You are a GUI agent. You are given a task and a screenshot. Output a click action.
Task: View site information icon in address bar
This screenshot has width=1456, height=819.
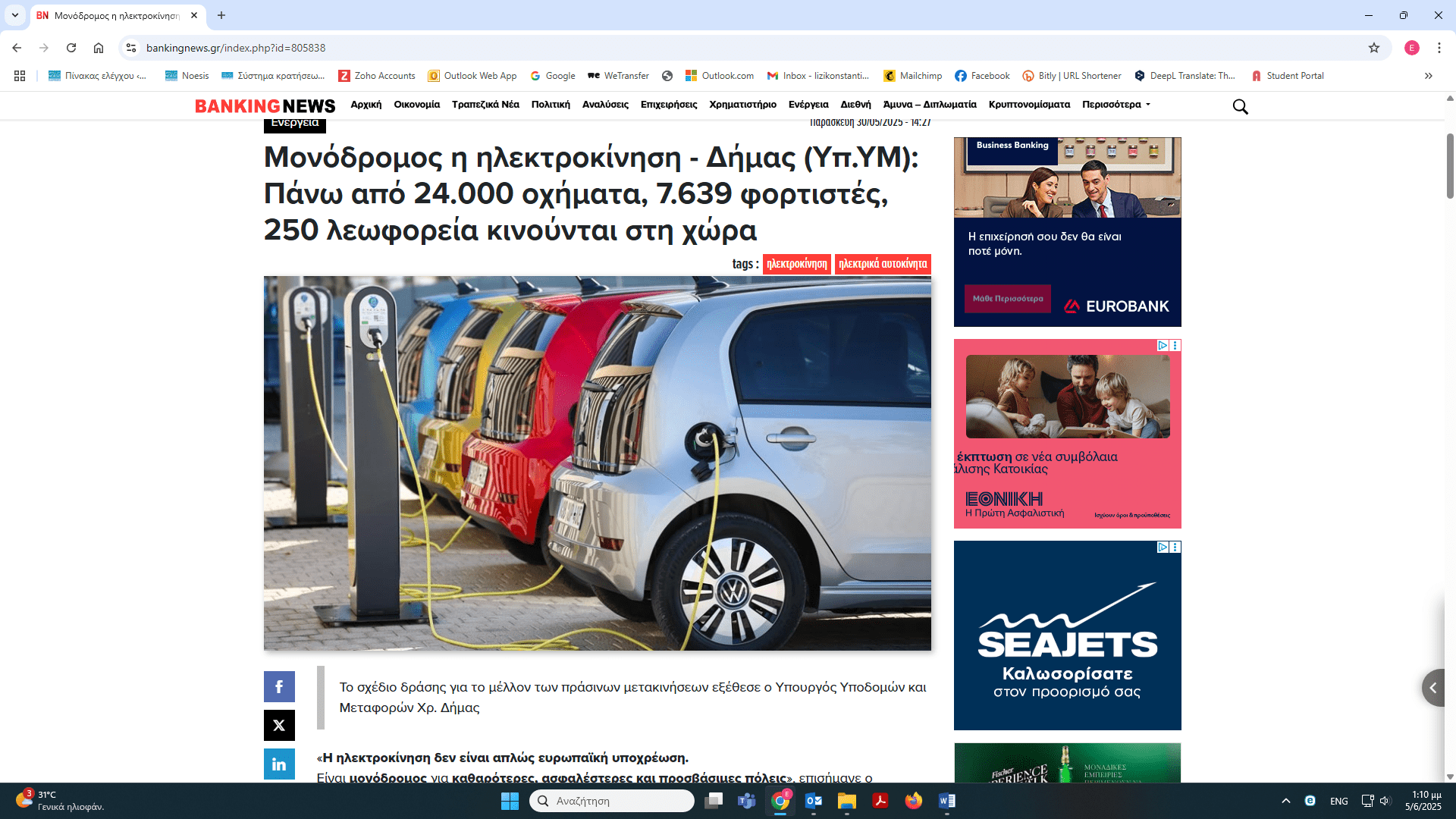(x=131, y=48)
